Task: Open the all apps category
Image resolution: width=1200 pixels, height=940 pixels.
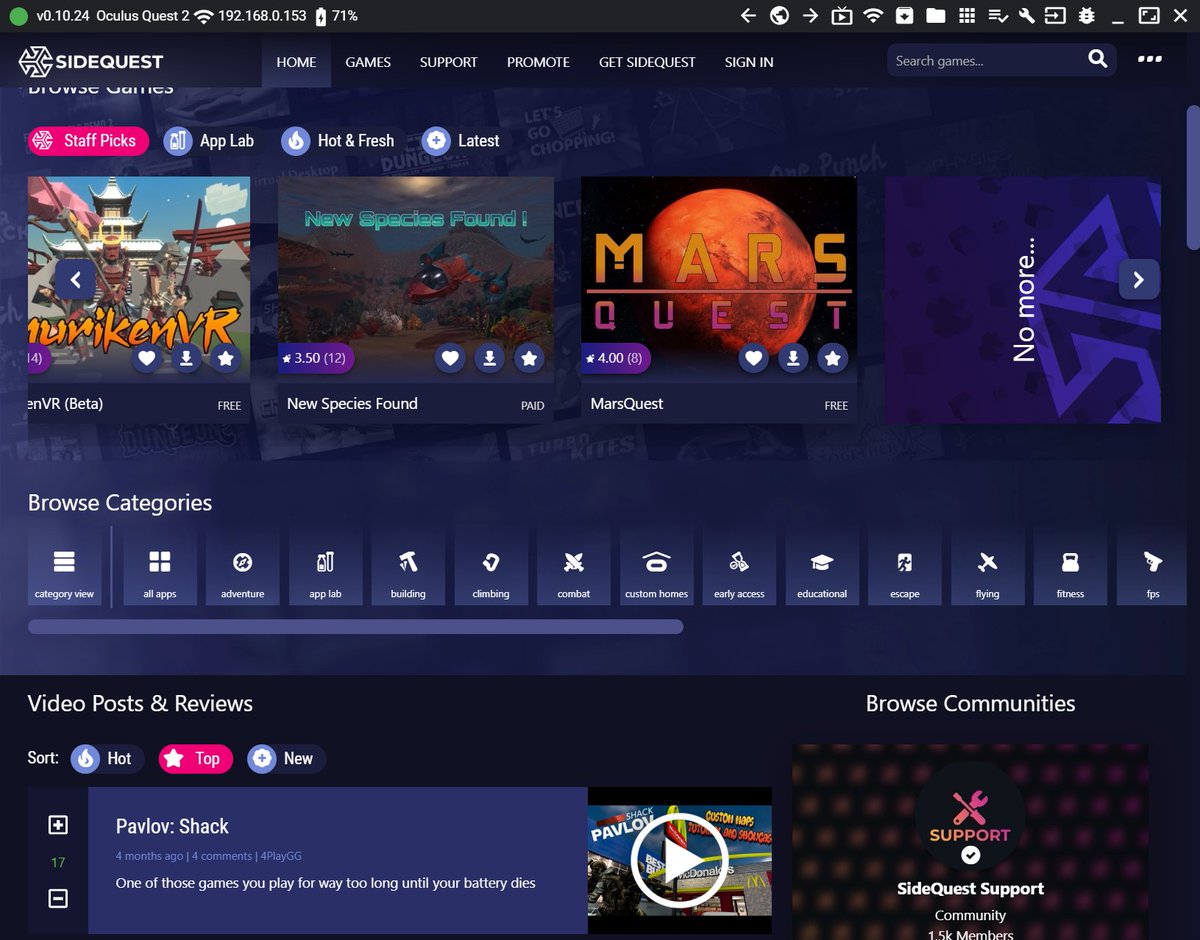Action: (x=160, y=567)
